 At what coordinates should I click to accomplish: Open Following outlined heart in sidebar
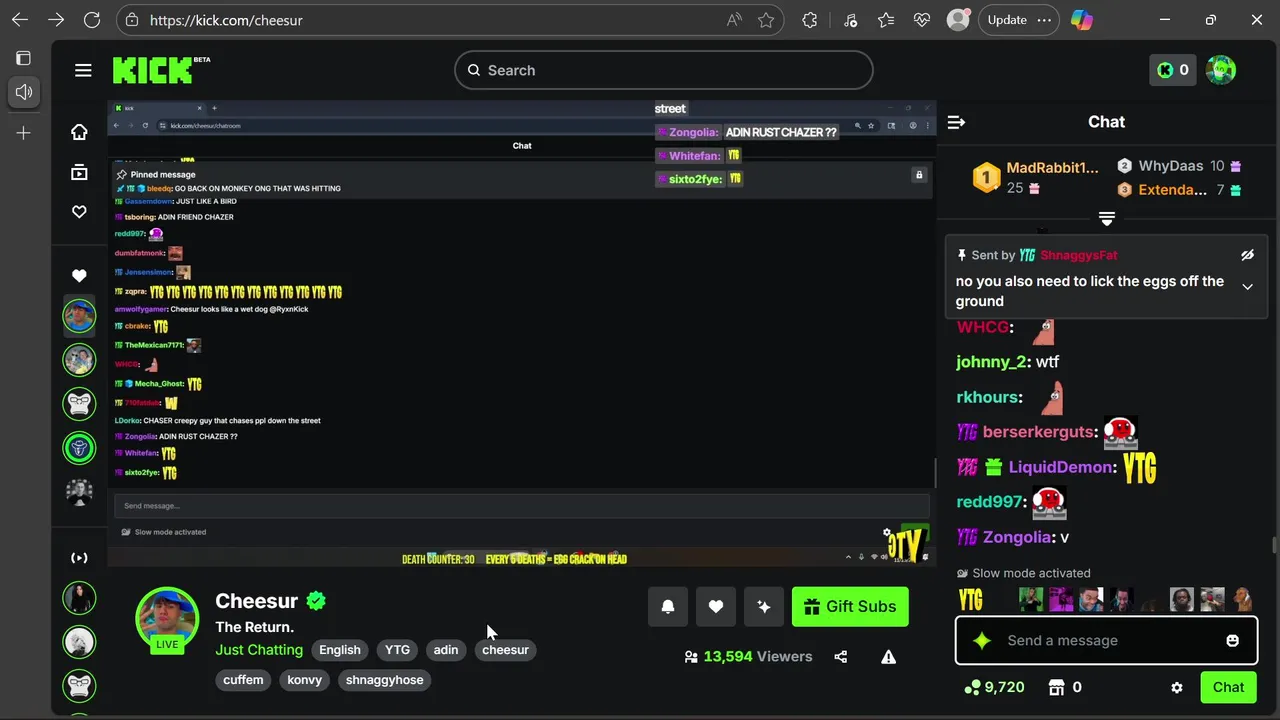point(79,212)
